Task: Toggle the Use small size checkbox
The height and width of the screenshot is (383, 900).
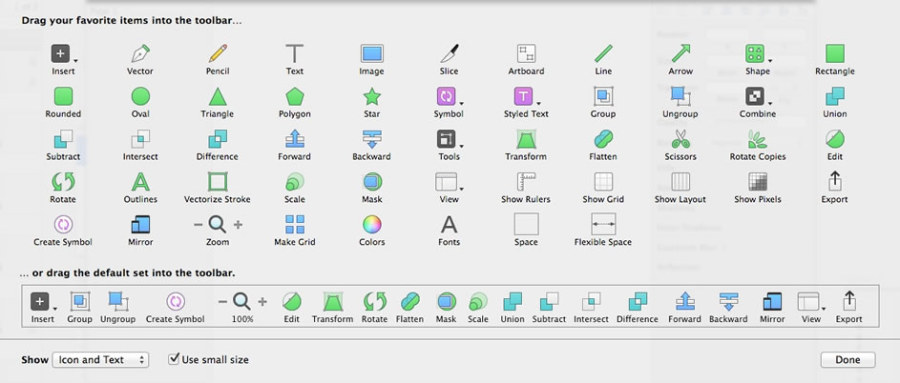Action: point(174,359)
